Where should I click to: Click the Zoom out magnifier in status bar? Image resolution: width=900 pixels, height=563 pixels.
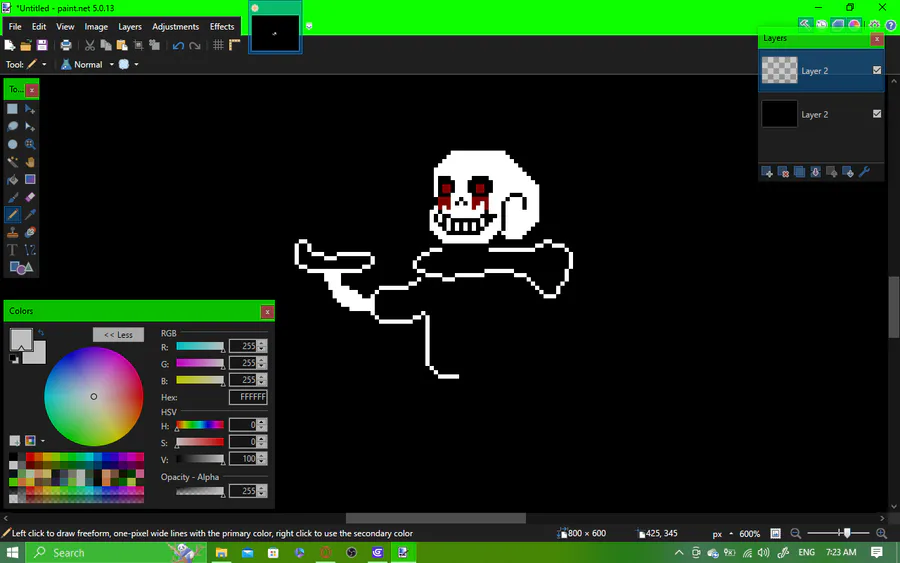pos(796,533)
